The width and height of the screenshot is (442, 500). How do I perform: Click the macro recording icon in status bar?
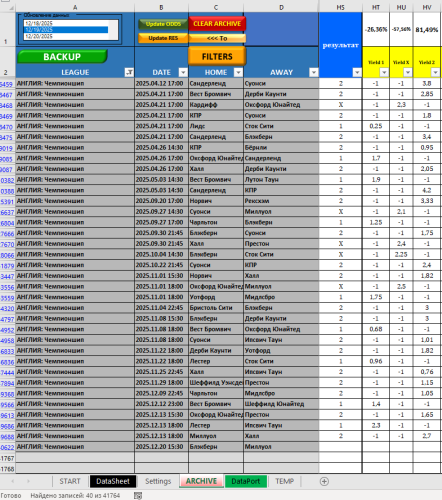138,496
